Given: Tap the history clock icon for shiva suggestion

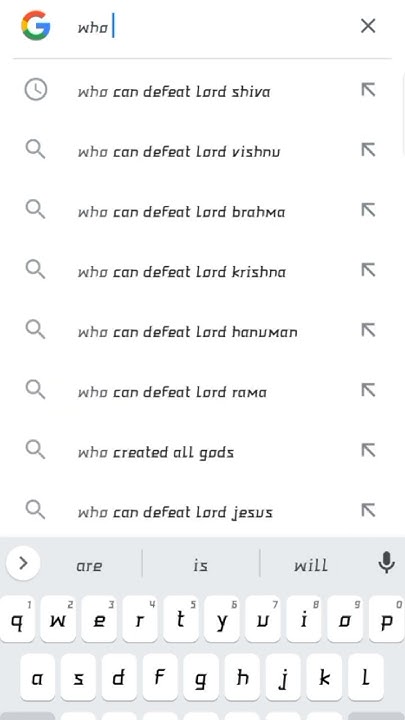Looking at the screenshot, I should [x=36, y=90].
